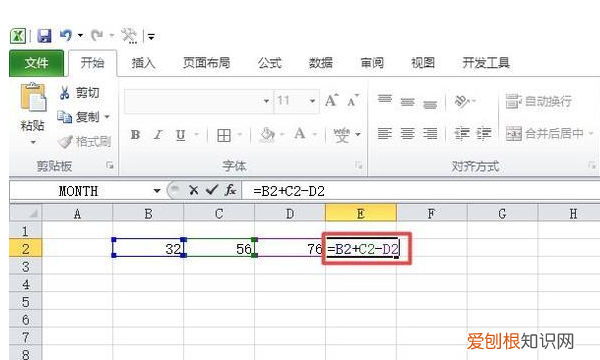Click the formula bar showing =B2+C2-D2
This screenshot has height=360, width=600.
pyautogui.click(x=421, y=191)
